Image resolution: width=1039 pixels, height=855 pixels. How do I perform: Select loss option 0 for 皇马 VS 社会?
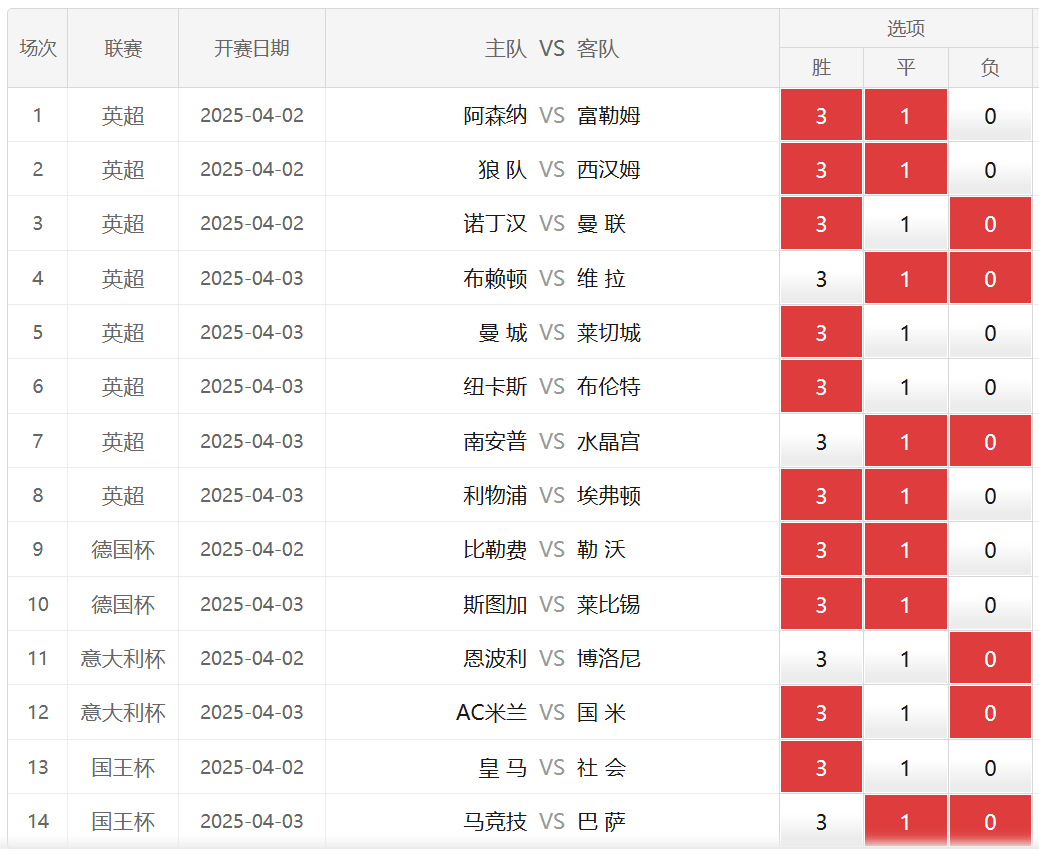coord(990,768)
